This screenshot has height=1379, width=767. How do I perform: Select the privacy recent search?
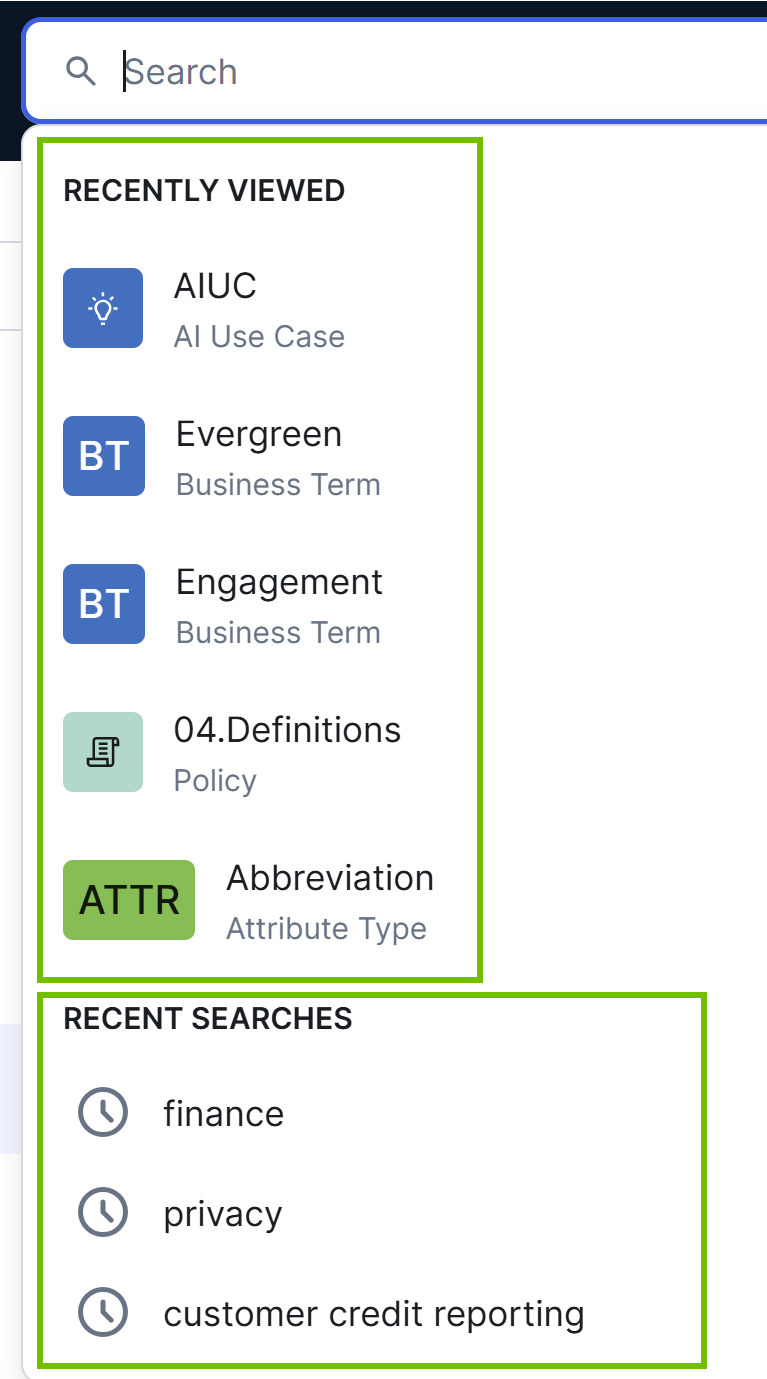pyautogui.click(x=222, y=1212)
